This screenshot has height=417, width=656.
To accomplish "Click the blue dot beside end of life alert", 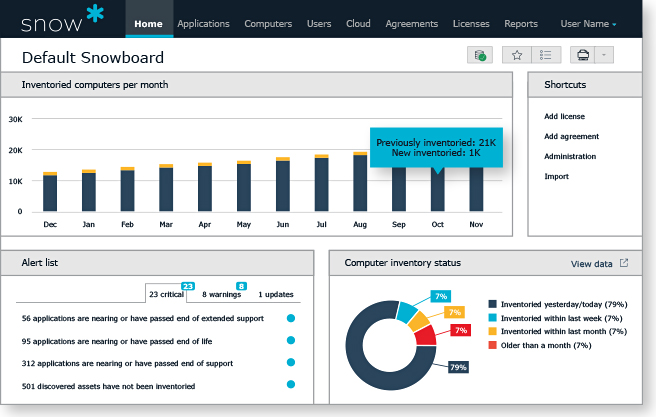I will click(x=291, y=341).
